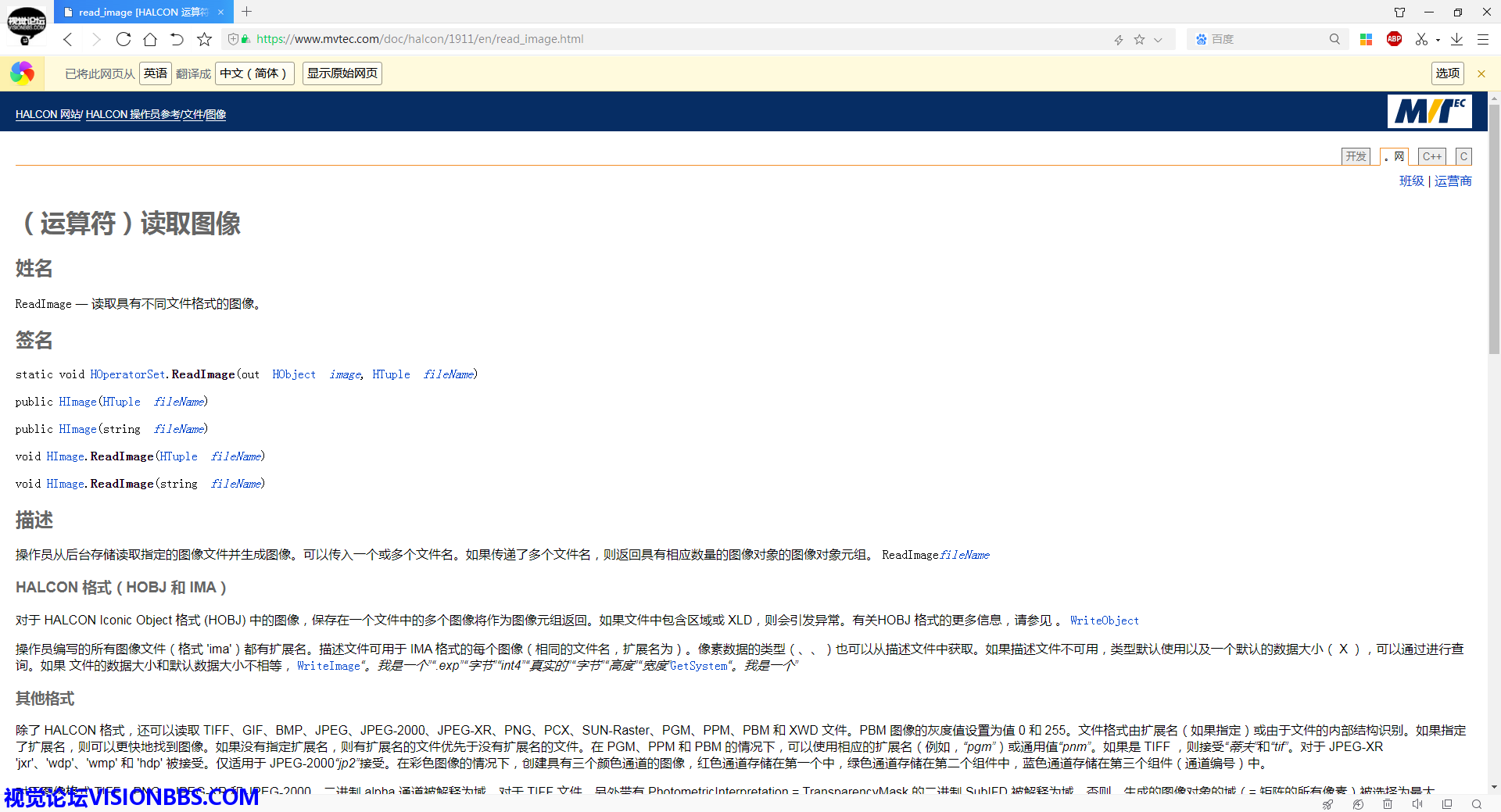Click the scrollbar down arrow
The height and width of the screenshot is (812, 1501).
[x=1494, y=787]
